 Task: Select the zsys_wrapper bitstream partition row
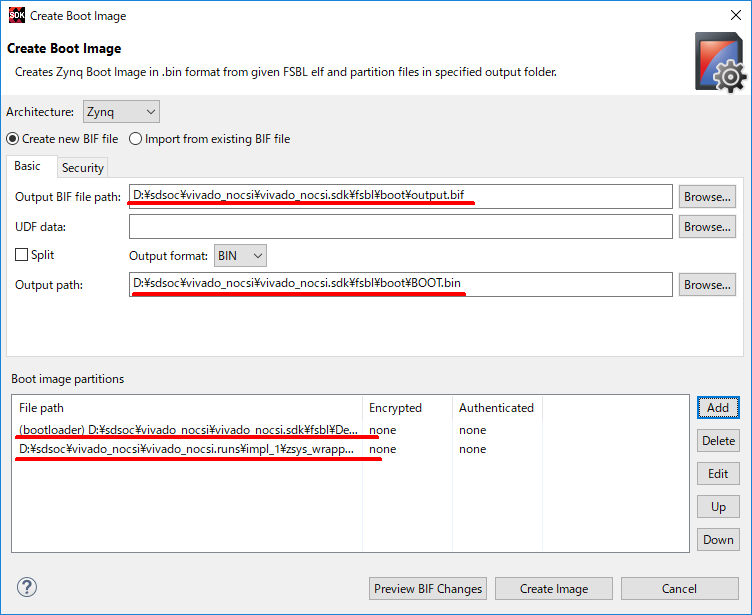coord(186,449)
